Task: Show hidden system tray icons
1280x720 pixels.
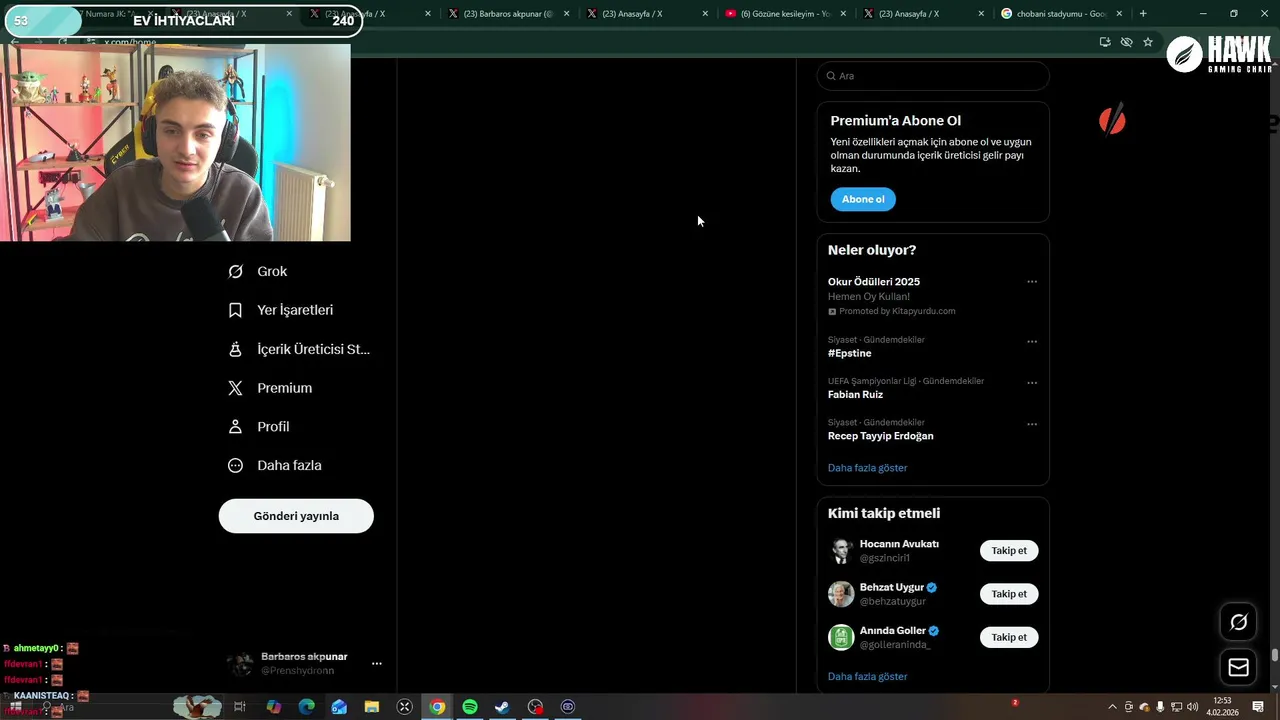Action: click(1112, 707)
